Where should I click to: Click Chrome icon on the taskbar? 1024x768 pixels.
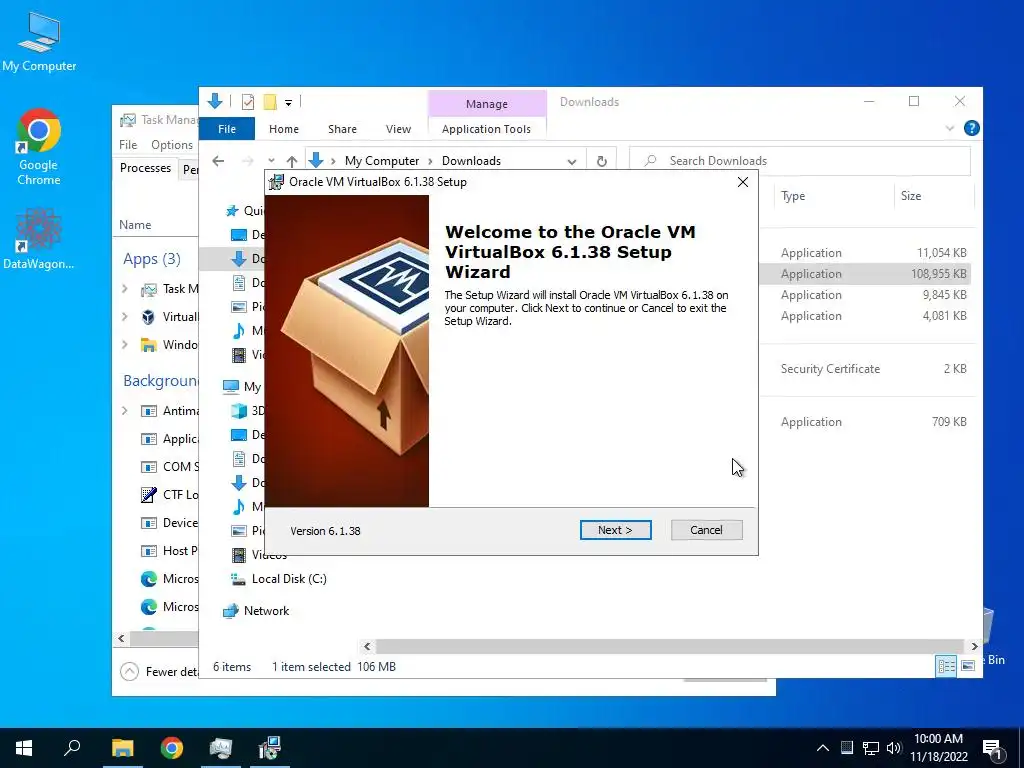(x=172, y=748)
